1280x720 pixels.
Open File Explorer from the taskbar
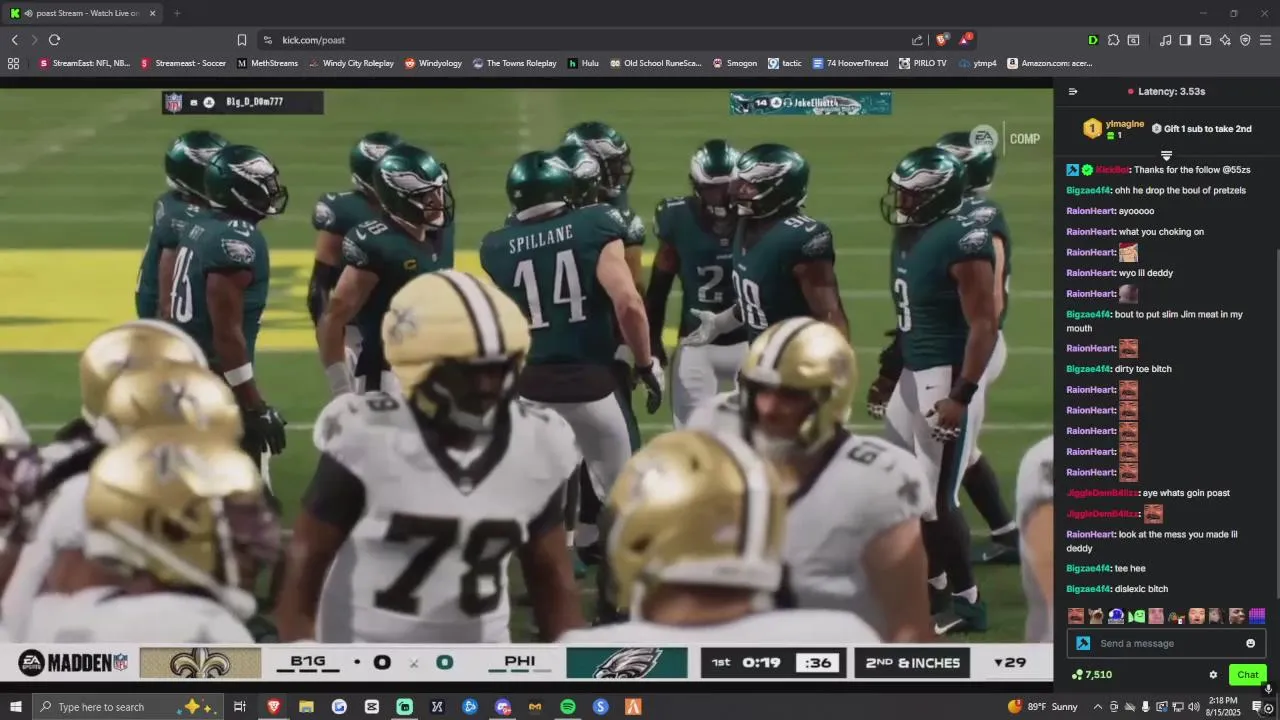pyautogui.click(x=306, y=707)
